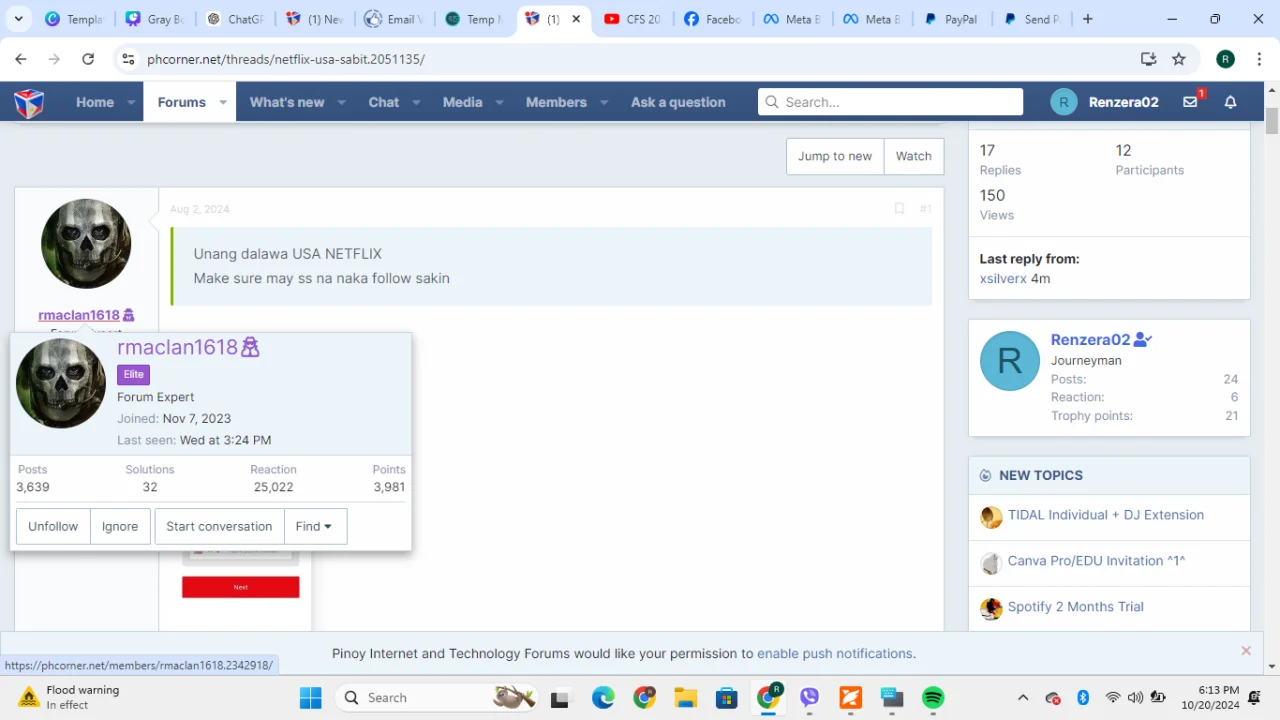Open post number #1 permalink
The width and height of the screenshot is (1280, 720).
tap(926, 209)
